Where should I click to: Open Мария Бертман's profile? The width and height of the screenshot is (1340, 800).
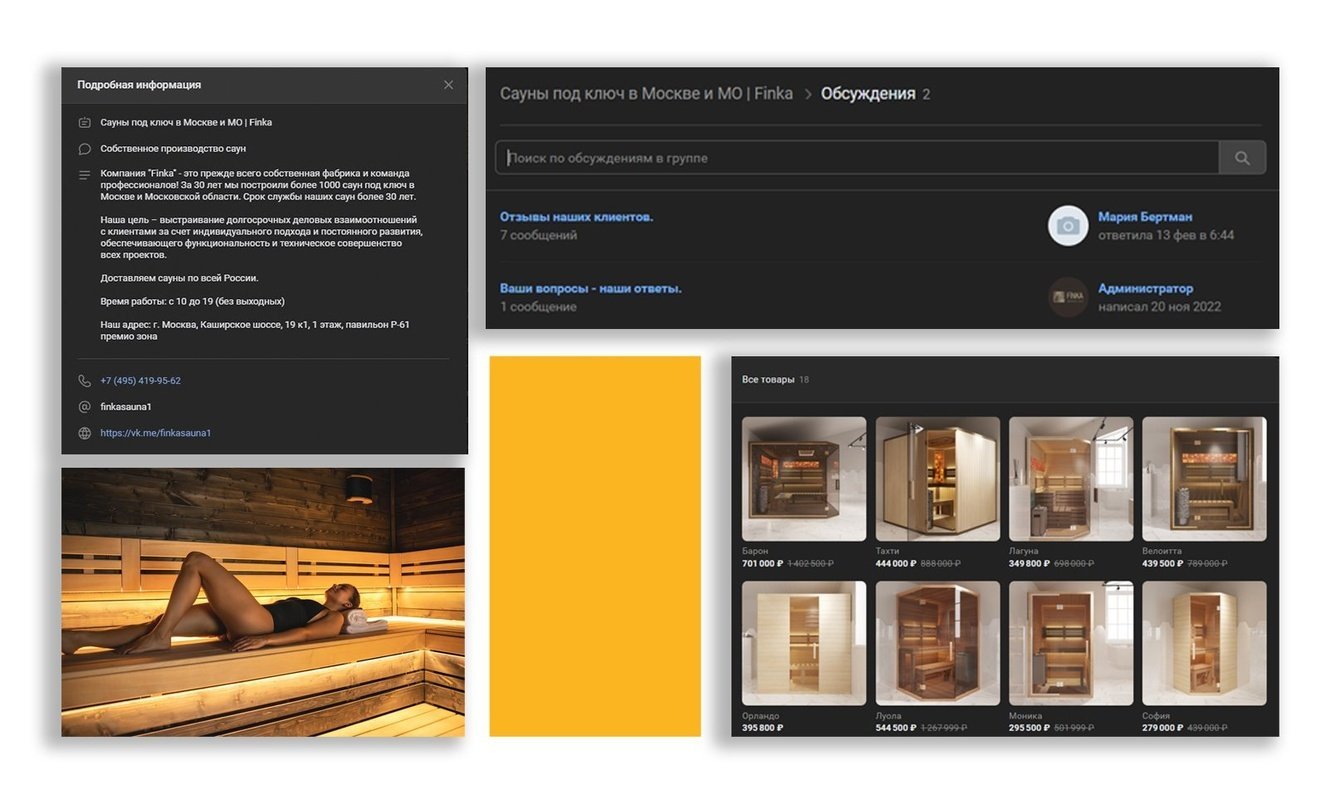[x=1145, y=216]
